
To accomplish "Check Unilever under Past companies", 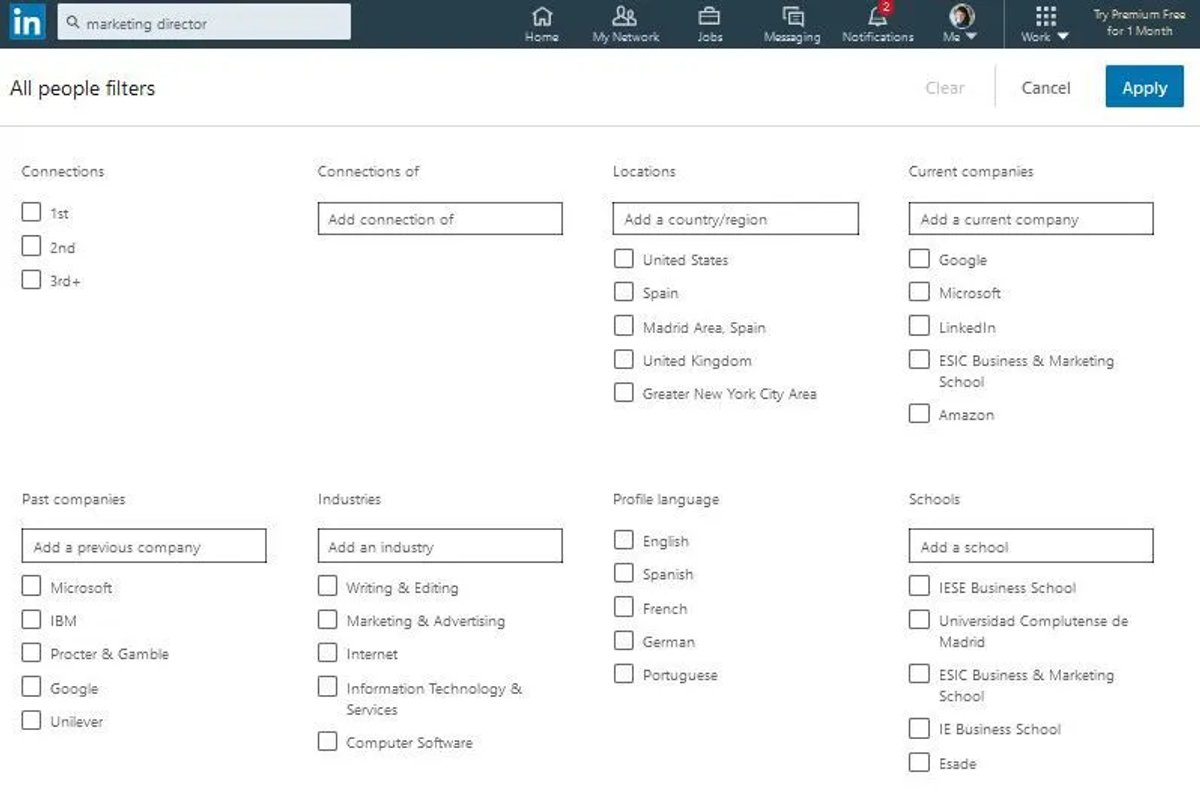I will click(x=31, y=720).
